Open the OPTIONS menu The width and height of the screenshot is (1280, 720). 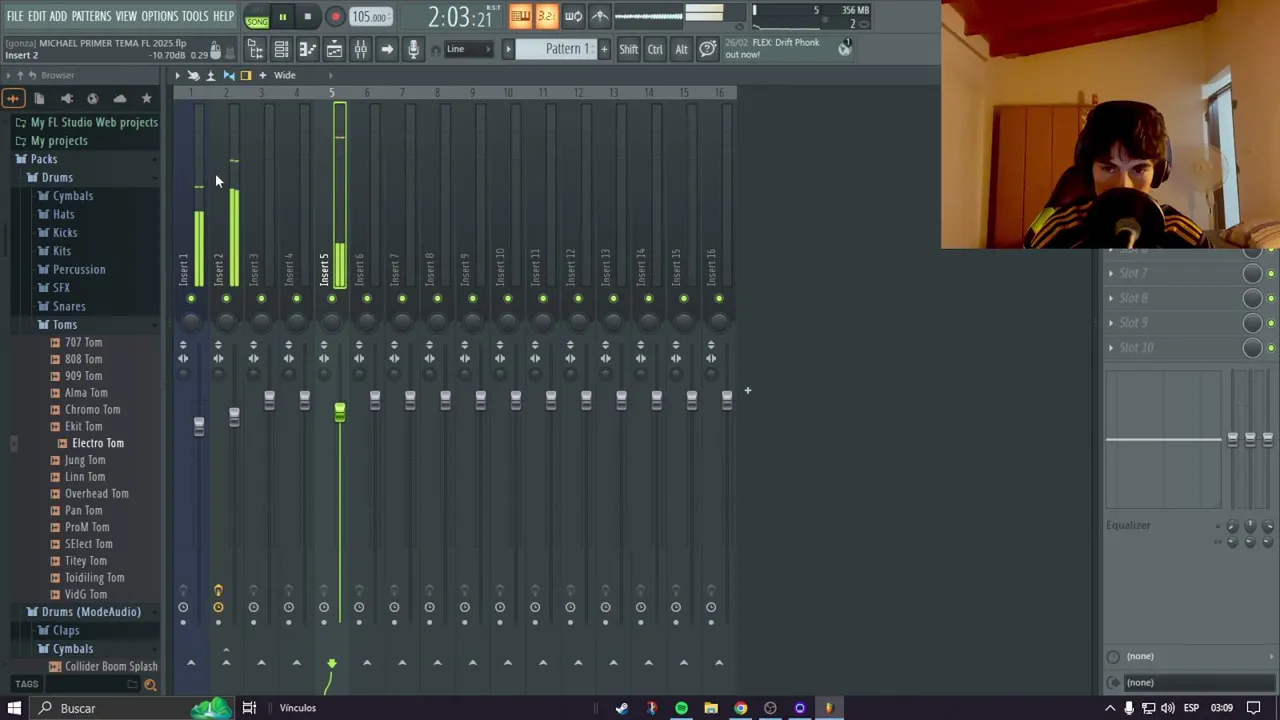point(159,17)
